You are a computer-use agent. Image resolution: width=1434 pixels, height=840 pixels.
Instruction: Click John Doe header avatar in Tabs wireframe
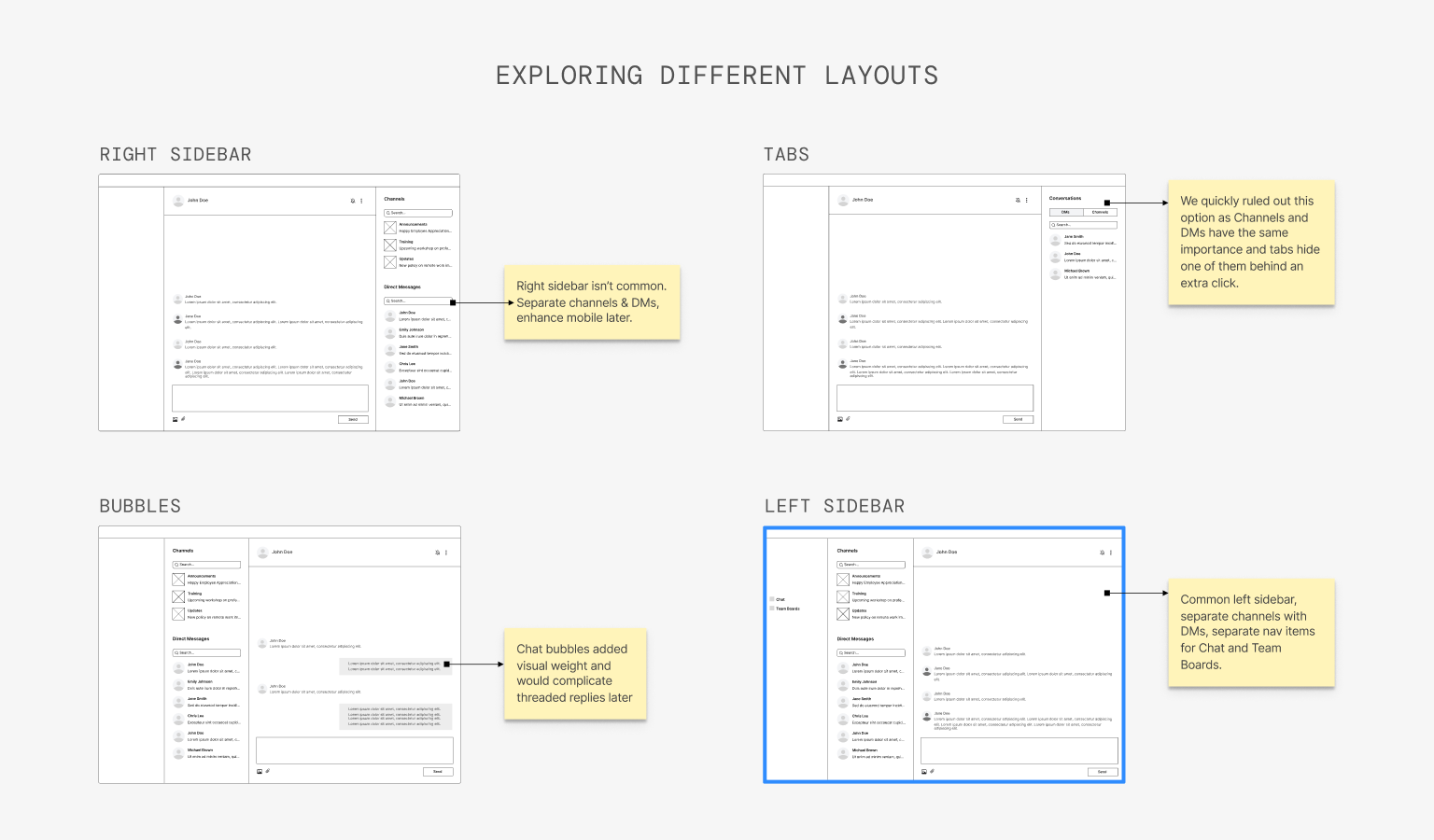click(844, 200)
